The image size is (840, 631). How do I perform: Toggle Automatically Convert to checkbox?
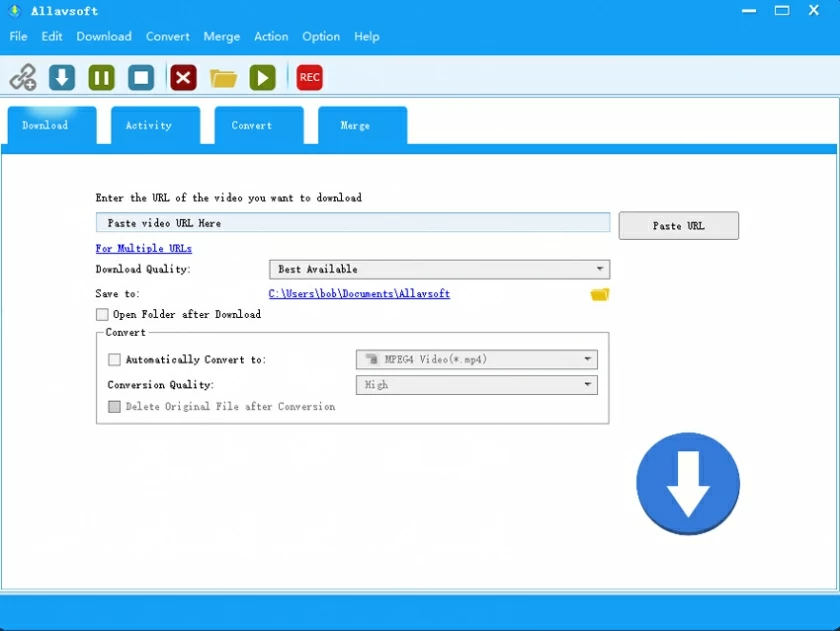(x=114, y=360)
